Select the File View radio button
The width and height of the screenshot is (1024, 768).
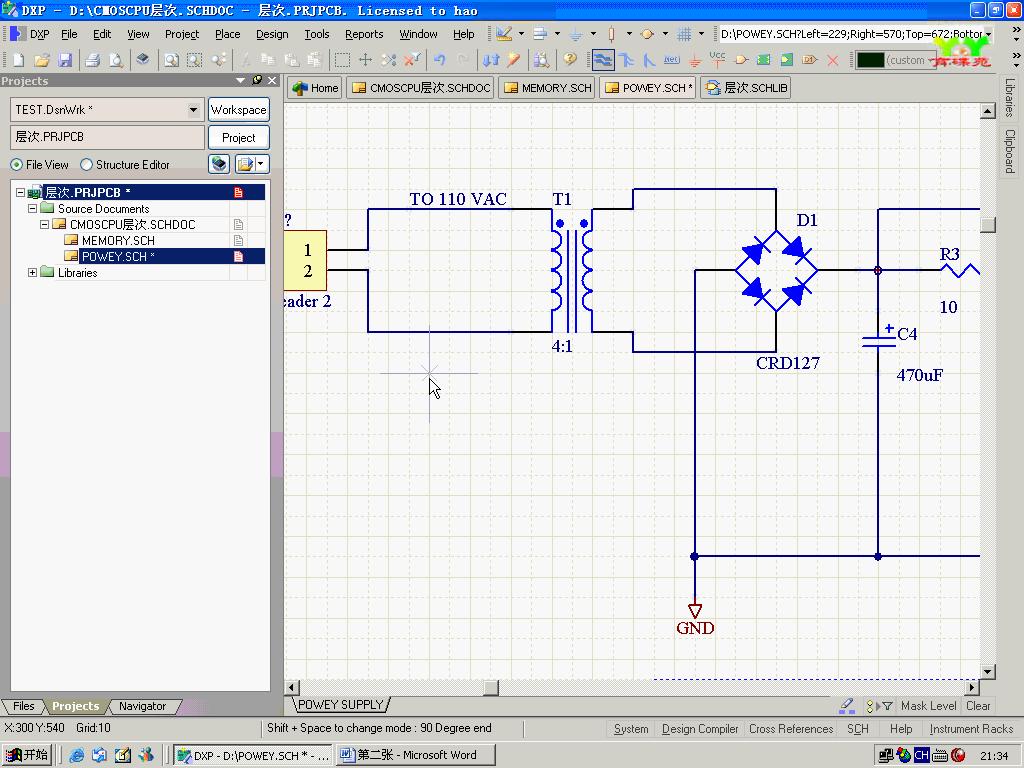coord(16,165)
